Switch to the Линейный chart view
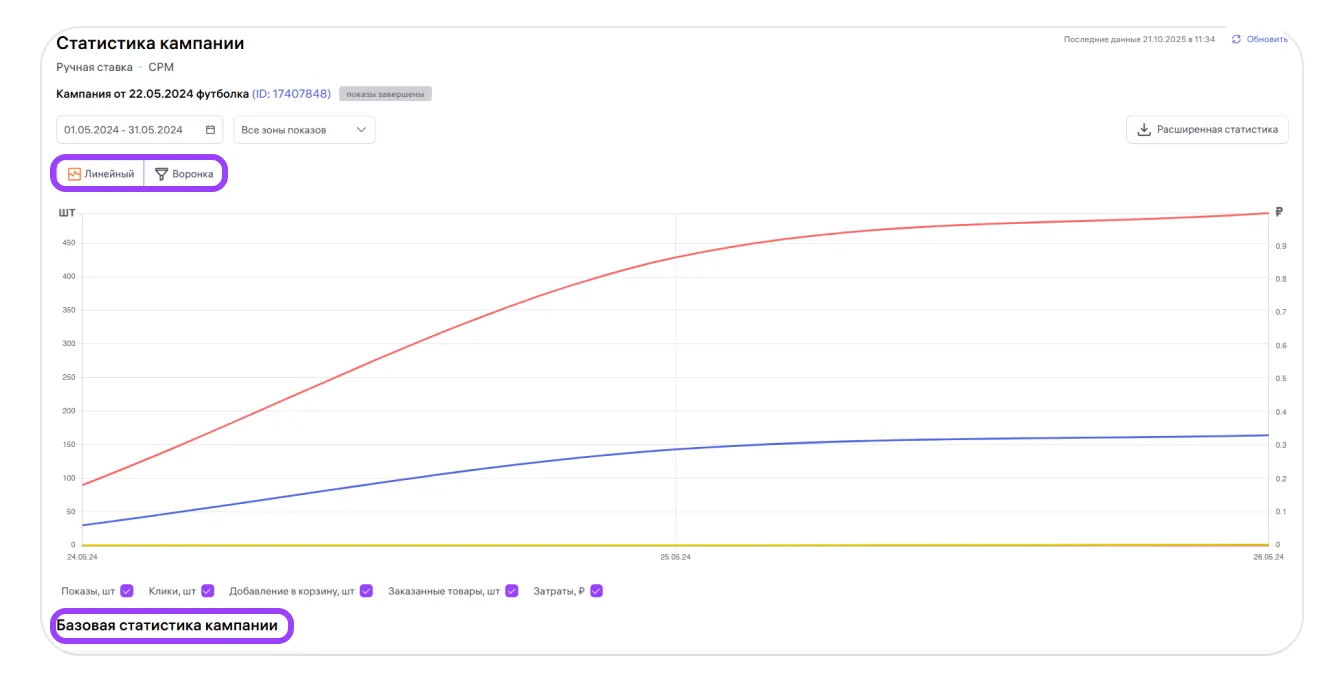 (x=101, y=174)
